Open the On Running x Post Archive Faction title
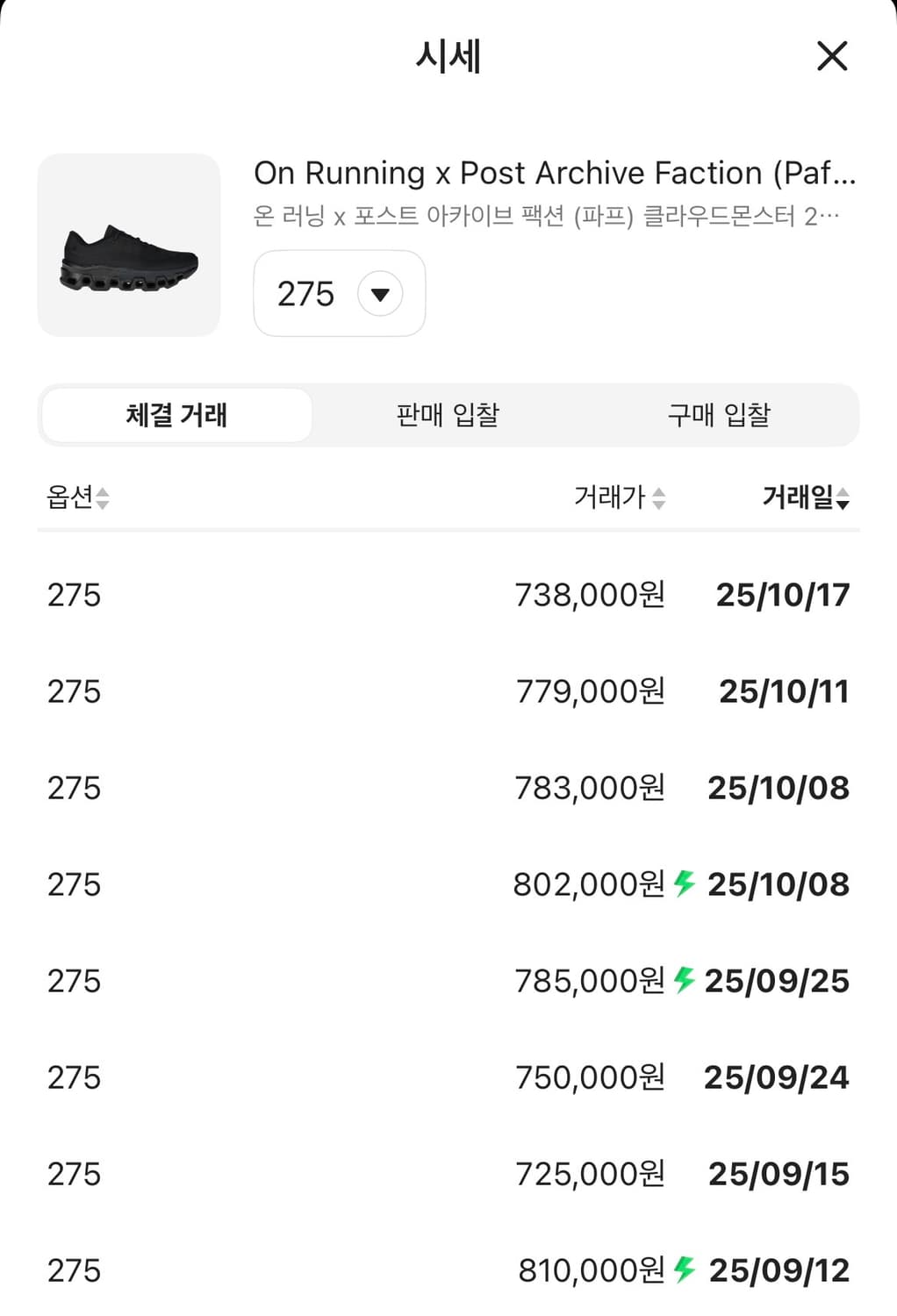897x1316 pixels. (554, 174)
